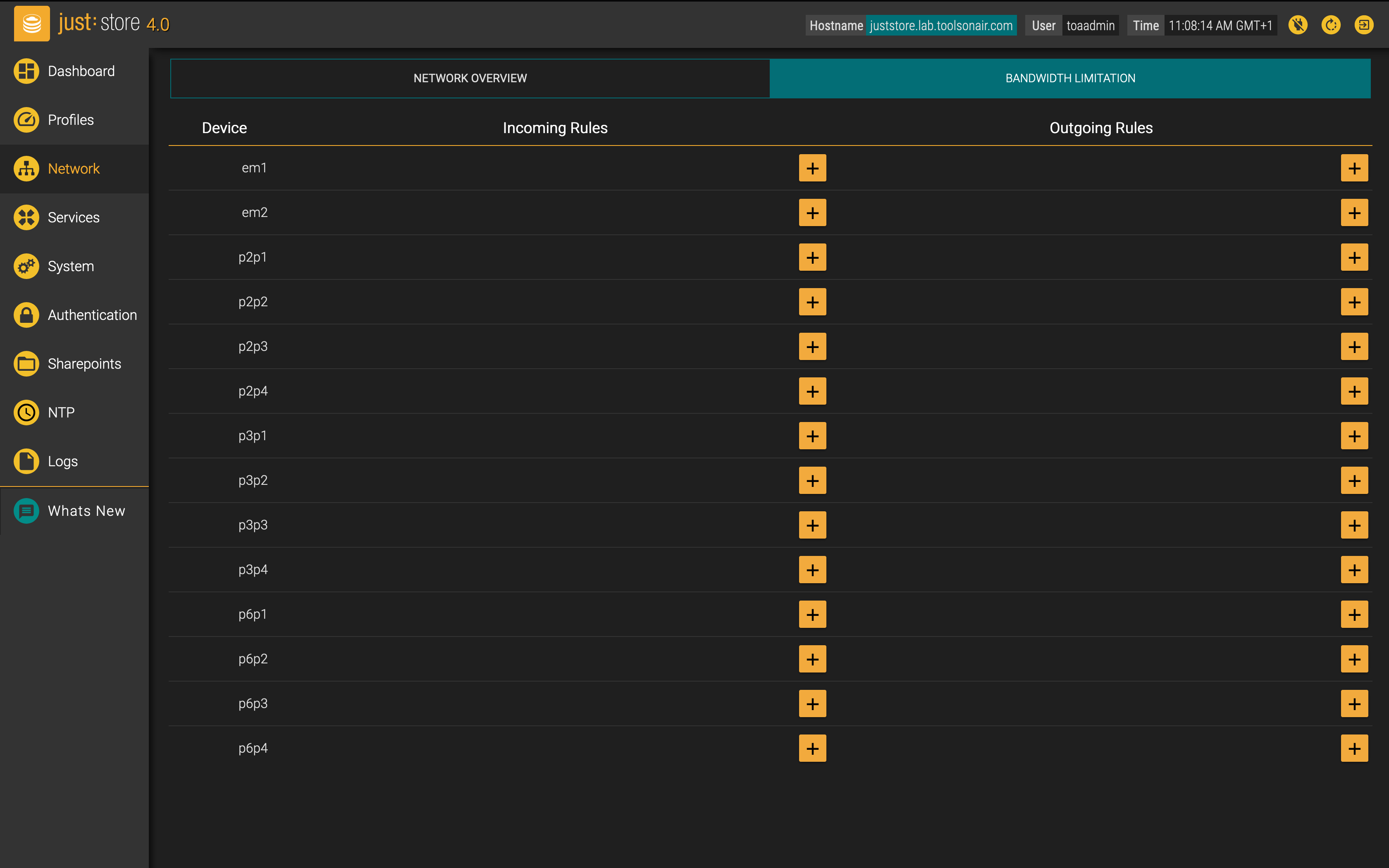Add incoming rule for p6p1

pyautogui.click(x=812, y=614)
